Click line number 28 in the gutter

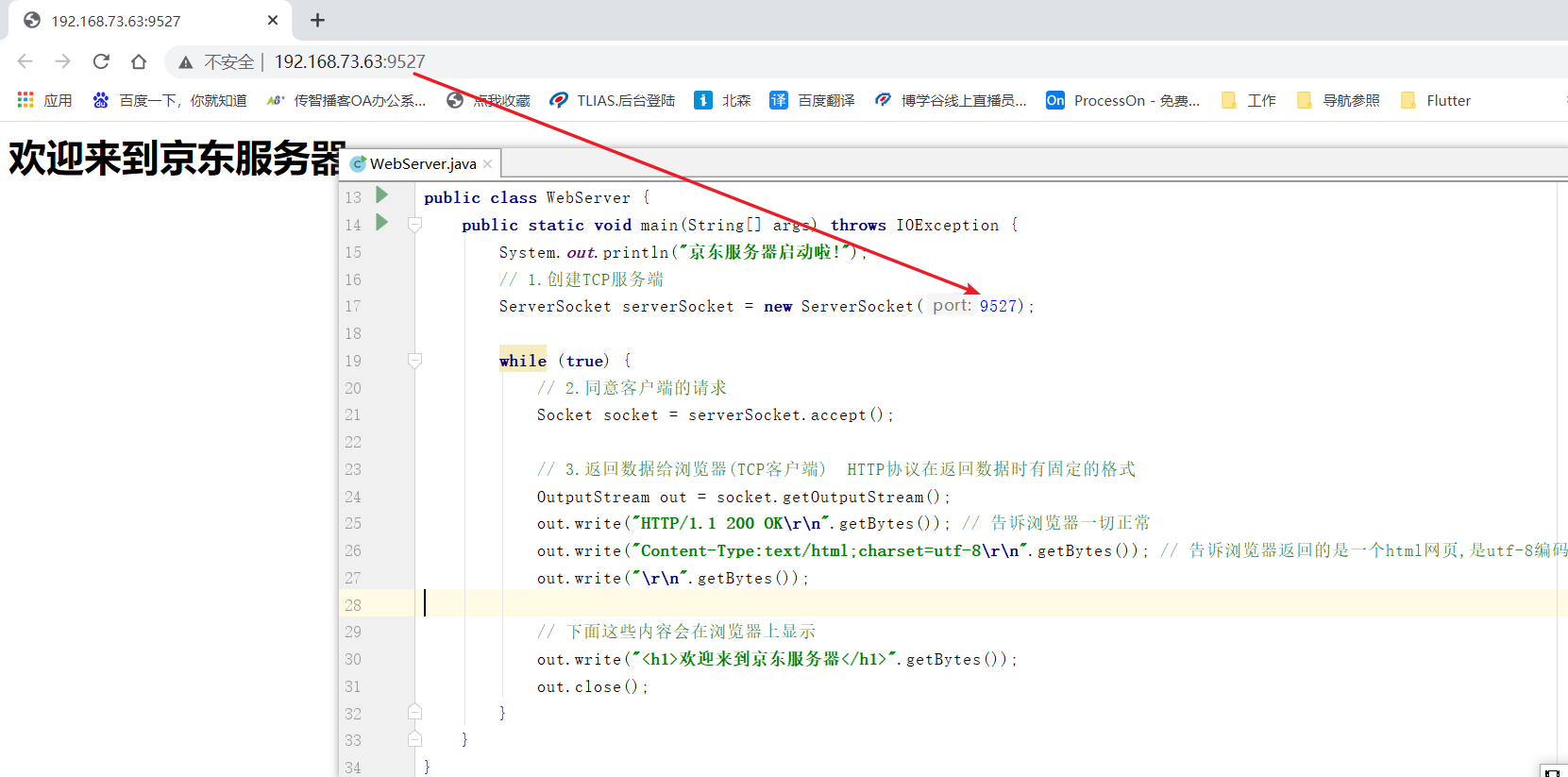point(353,605)
